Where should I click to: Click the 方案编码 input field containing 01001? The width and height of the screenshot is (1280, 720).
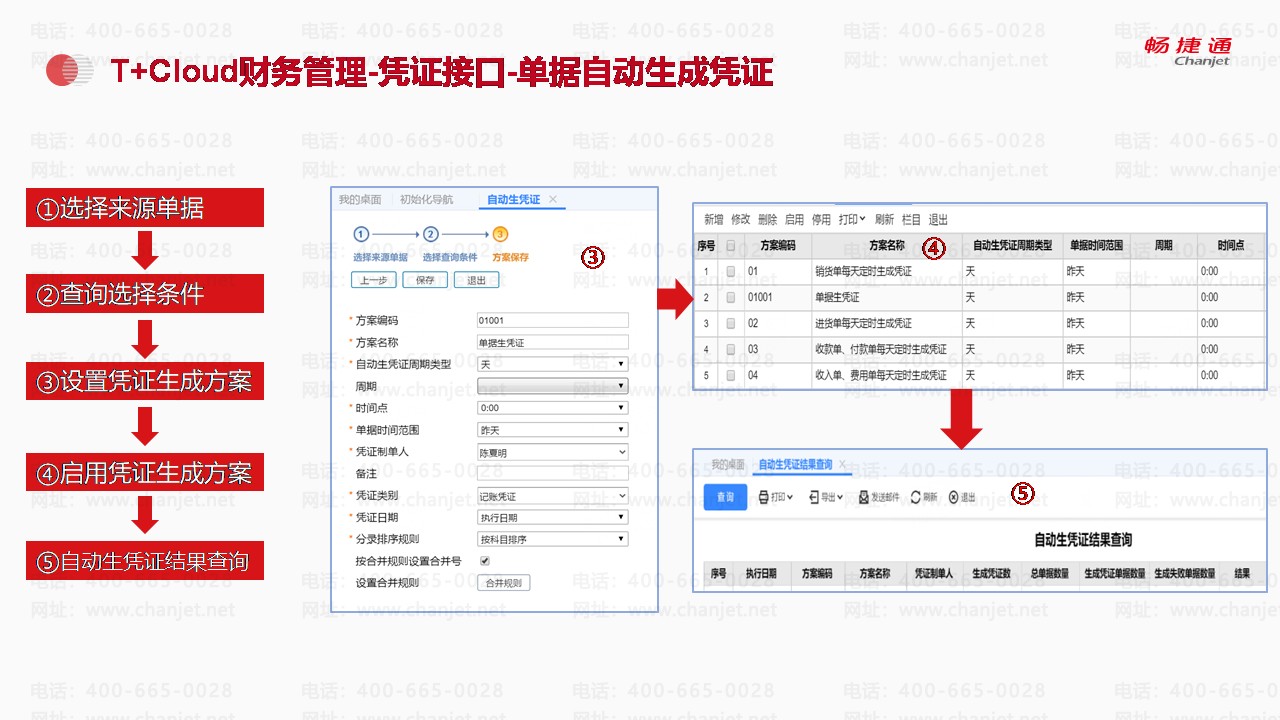553,320
